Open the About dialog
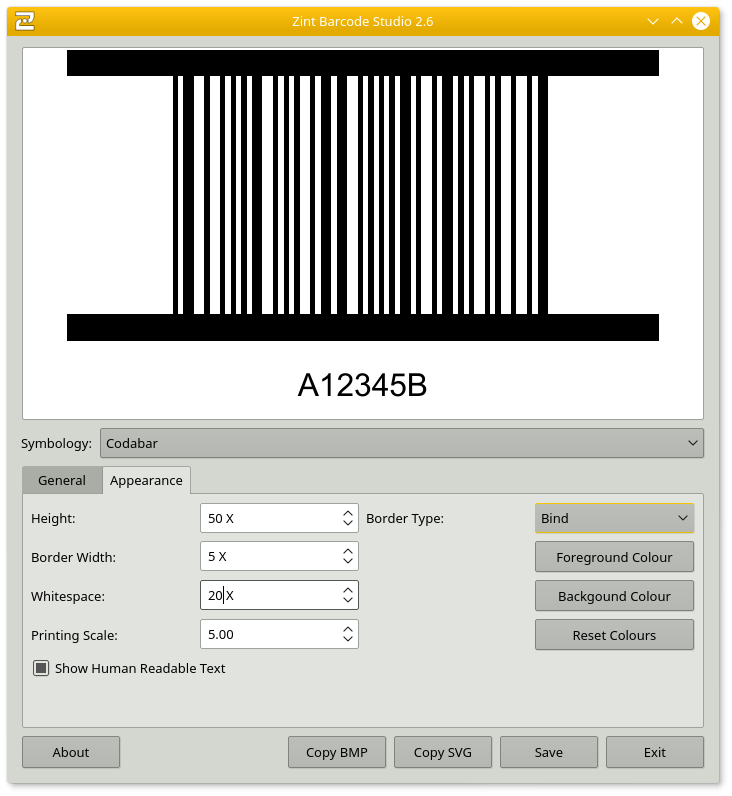The image size is (732, 796). point(71,752)
